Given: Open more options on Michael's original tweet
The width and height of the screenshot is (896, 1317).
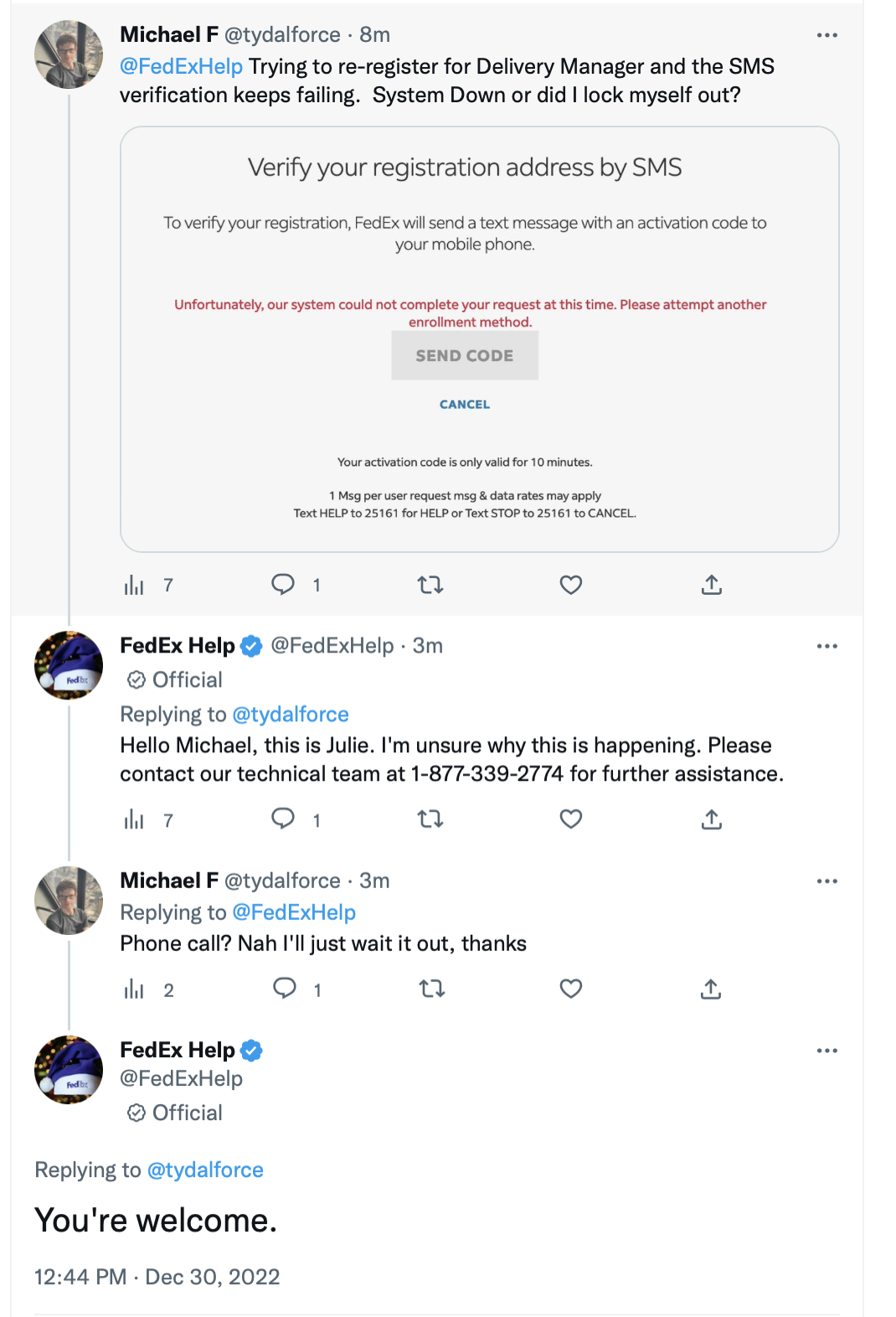Looking at the screenshot, I should [826, 35].
